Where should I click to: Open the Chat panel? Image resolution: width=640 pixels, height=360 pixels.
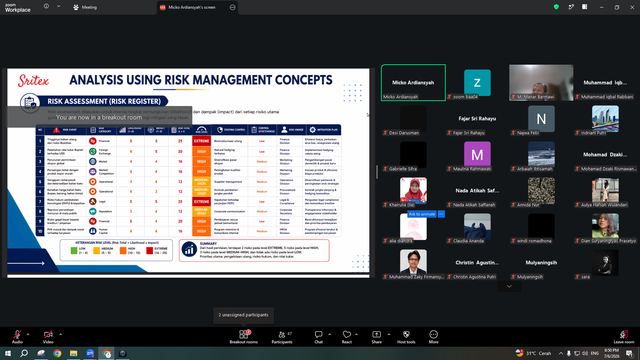pyautogui.click(x=318, y=337)
